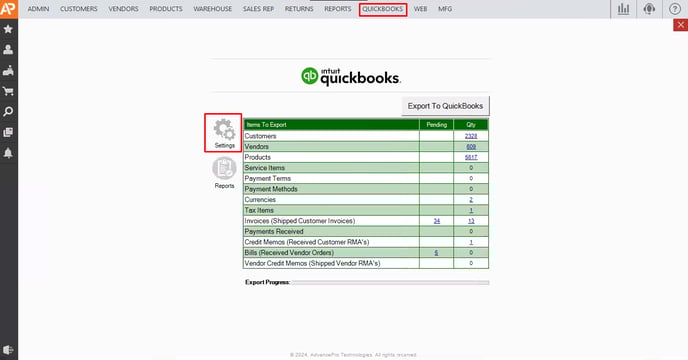Click the Qty column header

(x=471, y=125)
